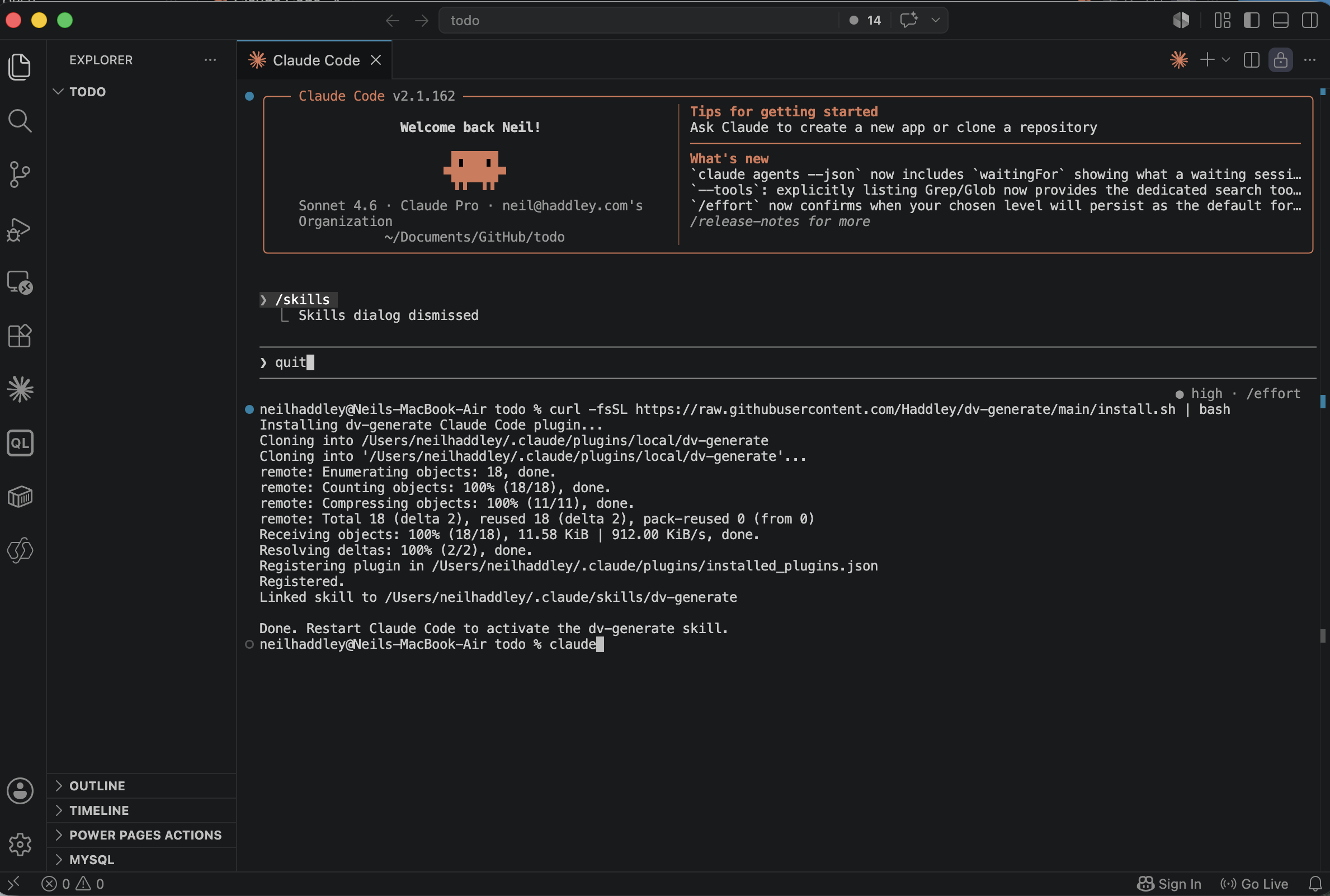Open the Remote Explorer view icon
The width and height of the screenshot is (1330, 896).
pyautogui.click(x=20, y=282)
